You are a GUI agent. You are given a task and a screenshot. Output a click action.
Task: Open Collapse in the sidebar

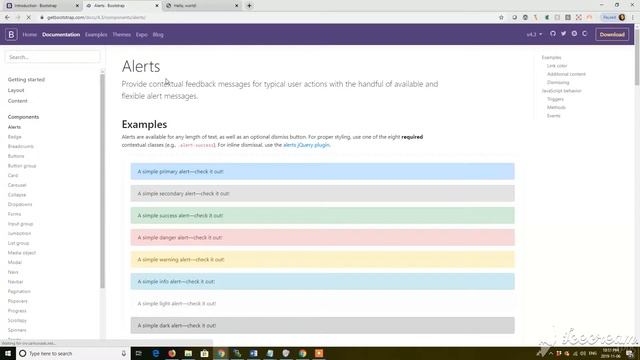click(x=17, y=195)
